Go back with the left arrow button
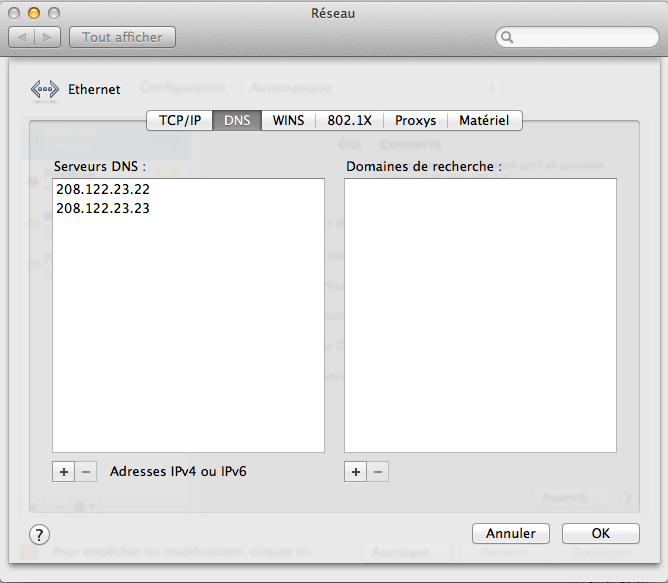 [21, 38]
